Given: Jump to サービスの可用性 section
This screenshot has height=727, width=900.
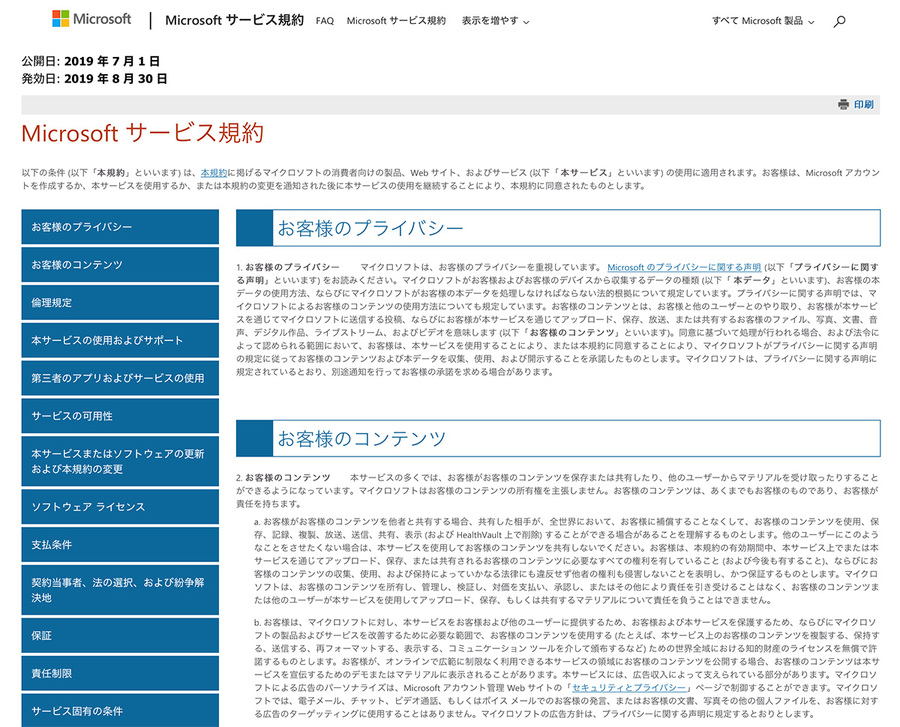Looking at the screenshot, I should tap(120, 416).
